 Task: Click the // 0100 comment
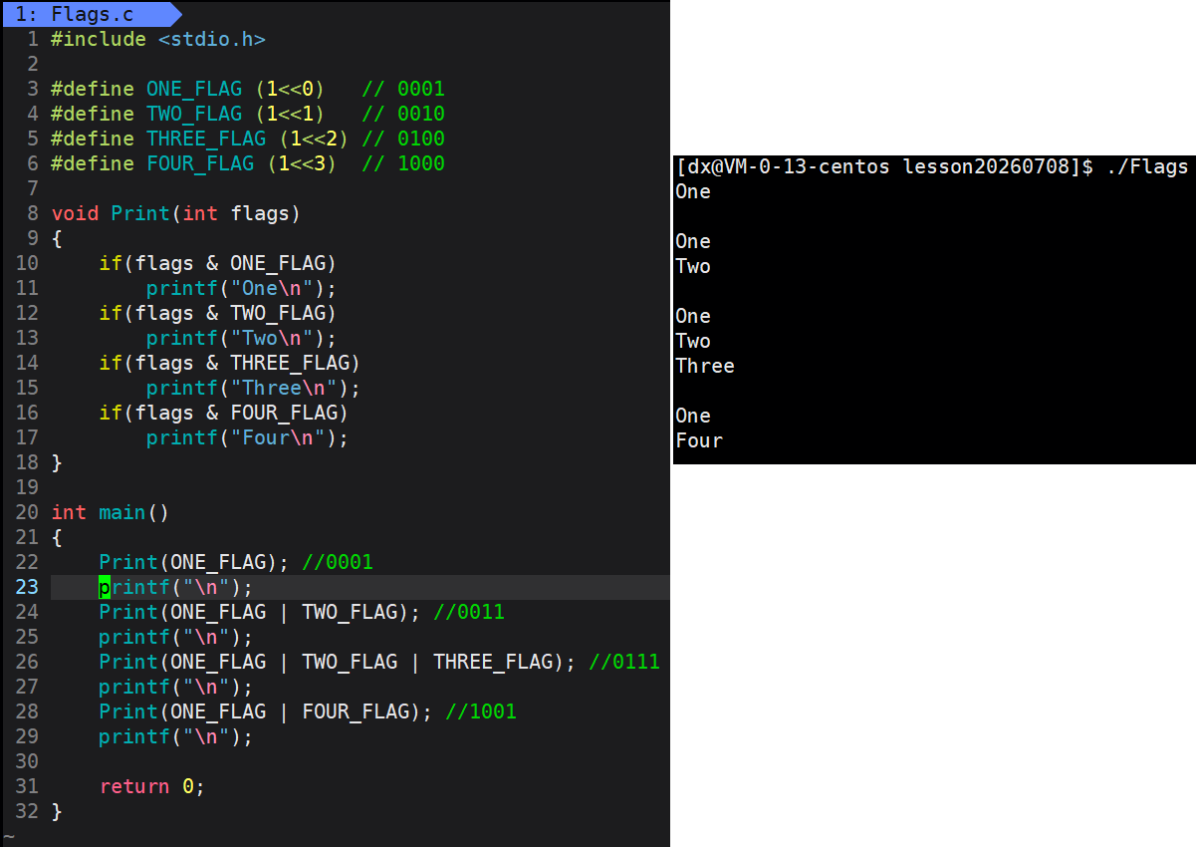(x=403, y=139)
